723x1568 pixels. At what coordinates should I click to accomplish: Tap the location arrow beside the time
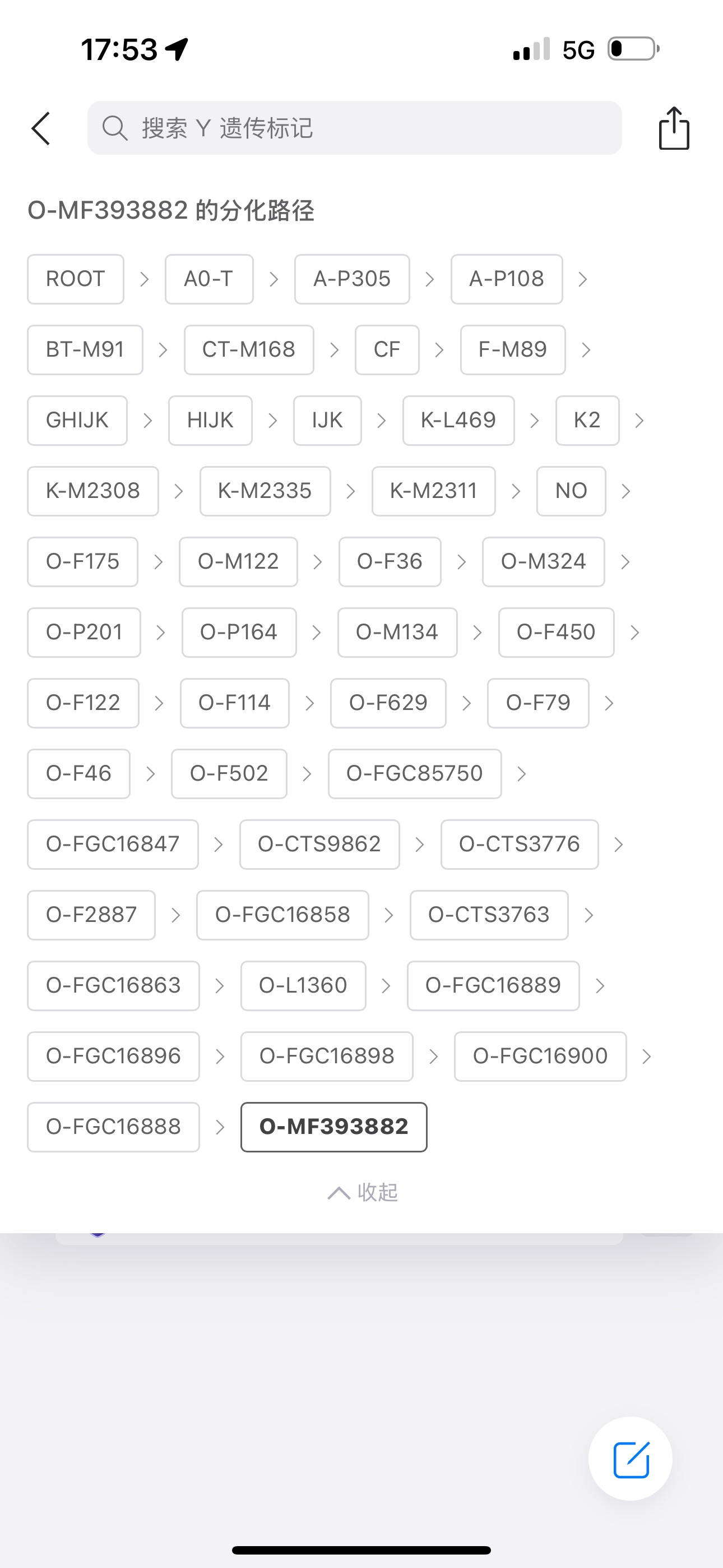click(x=177, y=49)
